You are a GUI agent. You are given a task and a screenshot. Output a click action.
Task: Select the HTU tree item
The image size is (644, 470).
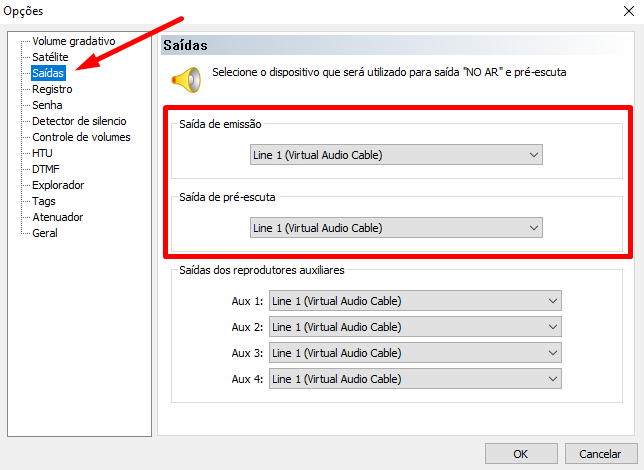(x=42, y=153)
